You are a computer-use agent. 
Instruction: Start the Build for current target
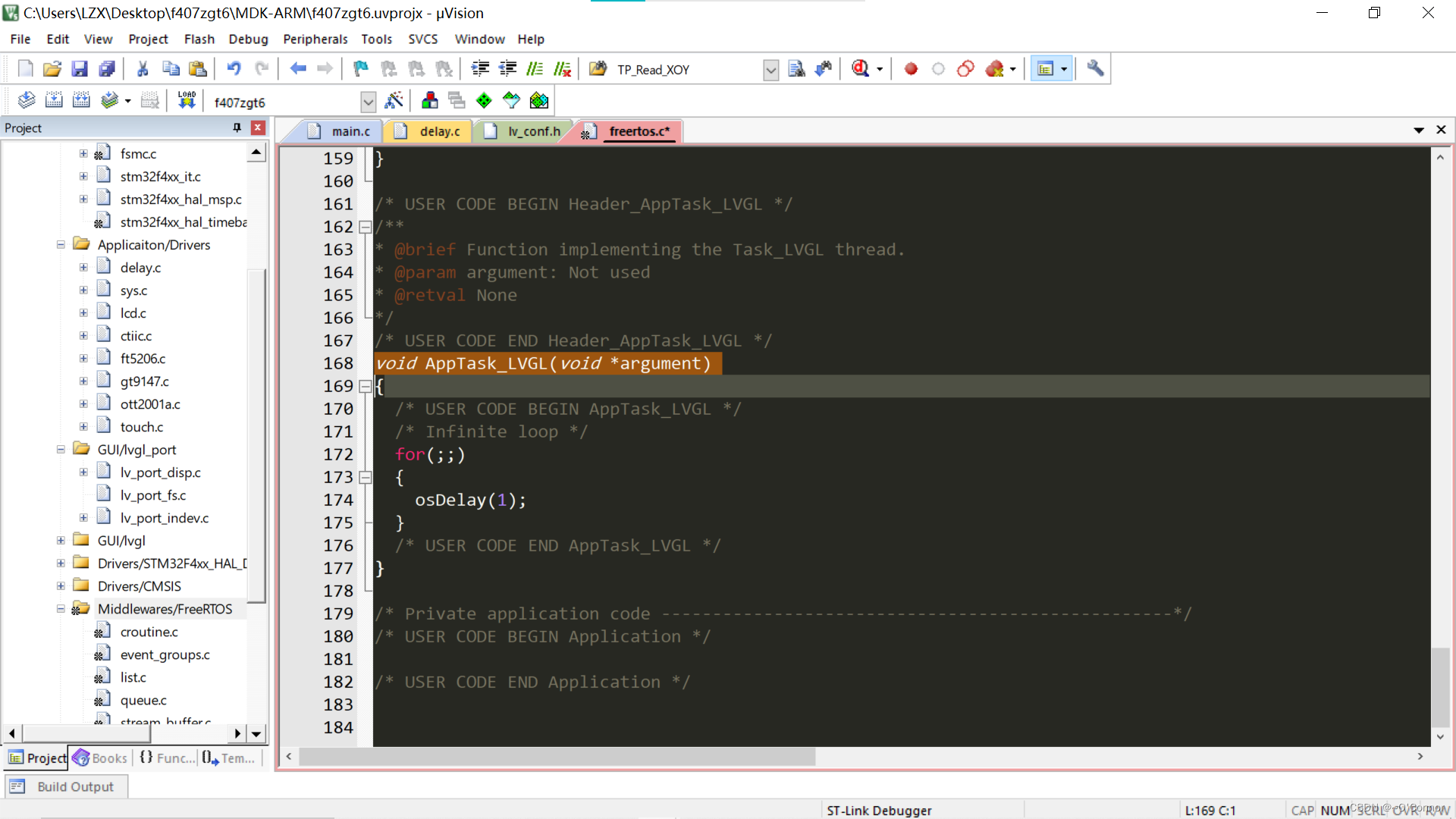(54, 99)
